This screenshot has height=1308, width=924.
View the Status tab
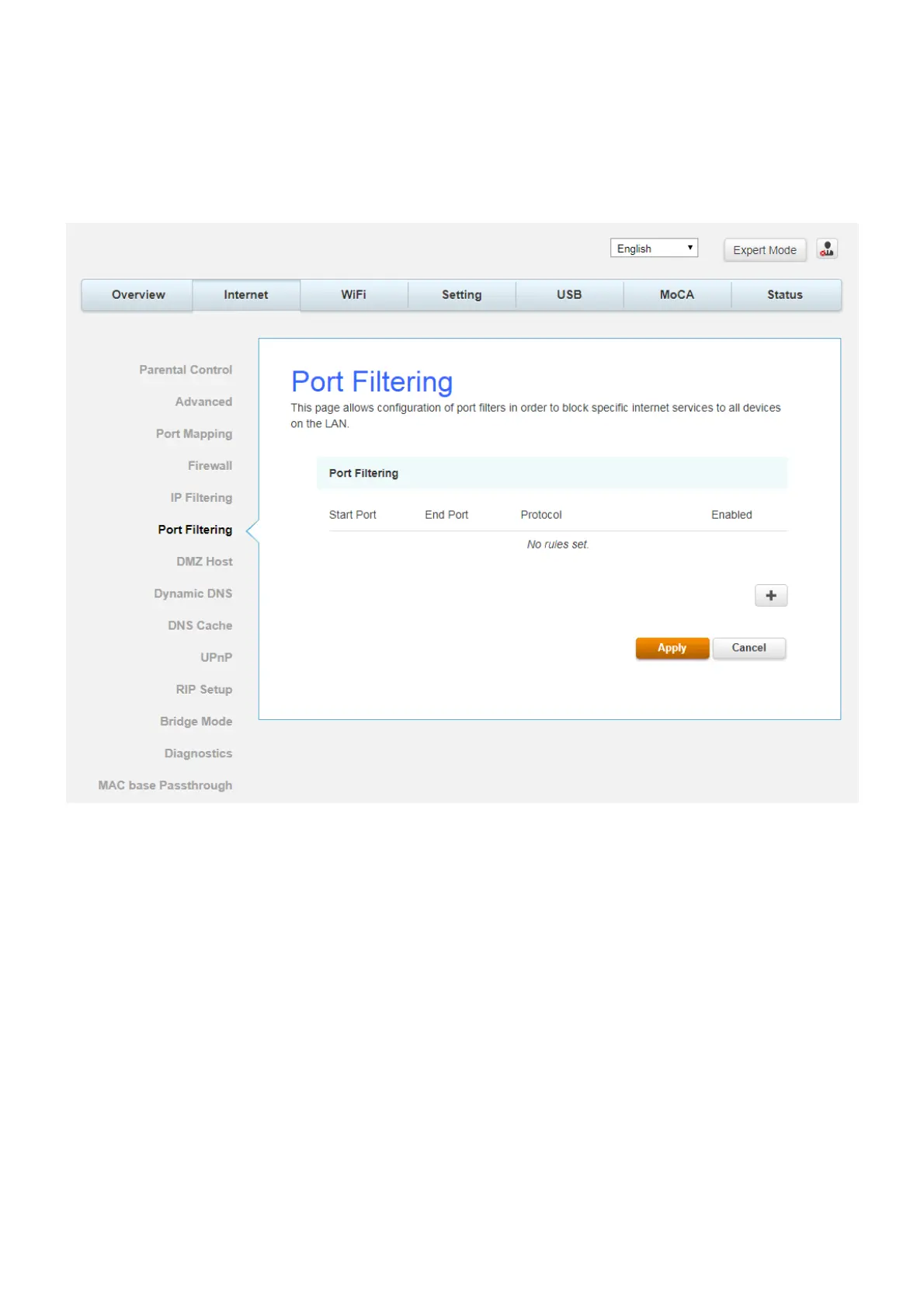click(785, 294)
